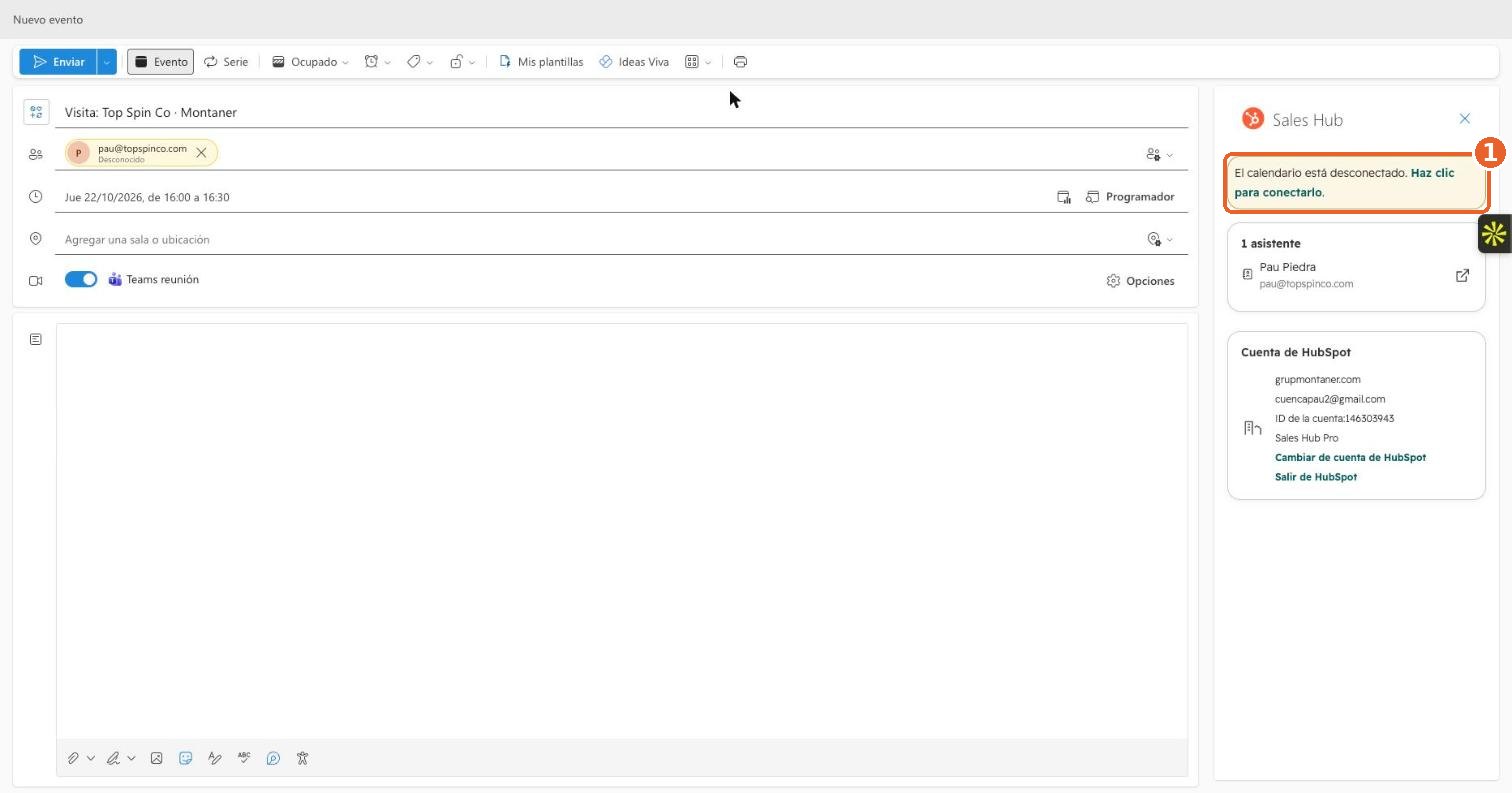Expand the arrow next to the paperclip

(x=90, y=758)
